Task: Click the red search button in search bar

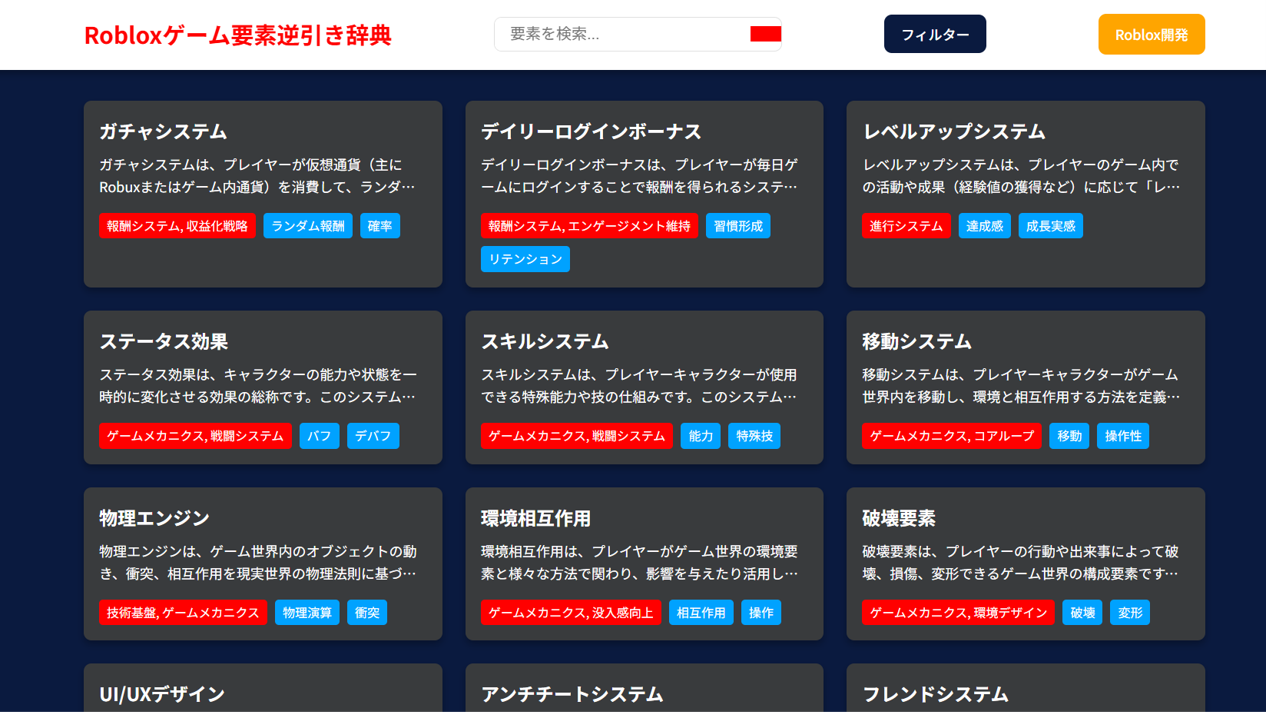Action: 765,34
